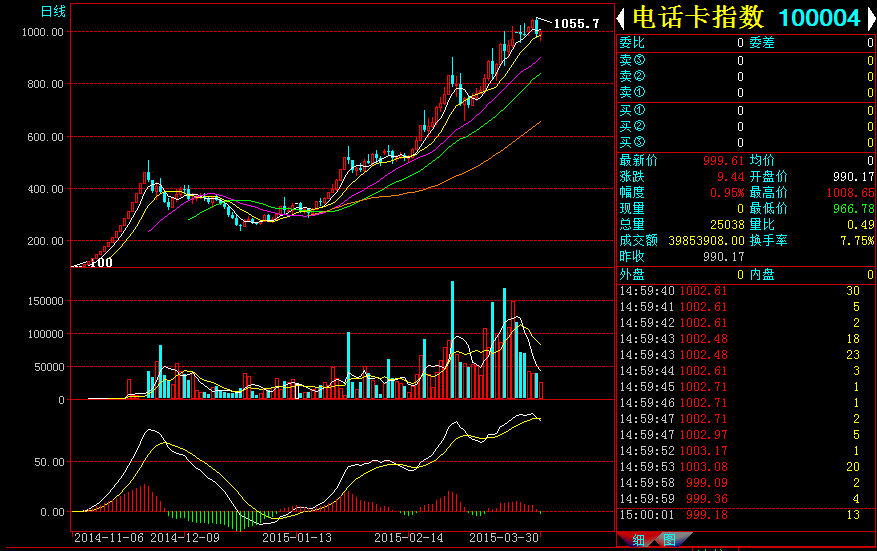Click the 1055.7 high price marker

point(576,23)
